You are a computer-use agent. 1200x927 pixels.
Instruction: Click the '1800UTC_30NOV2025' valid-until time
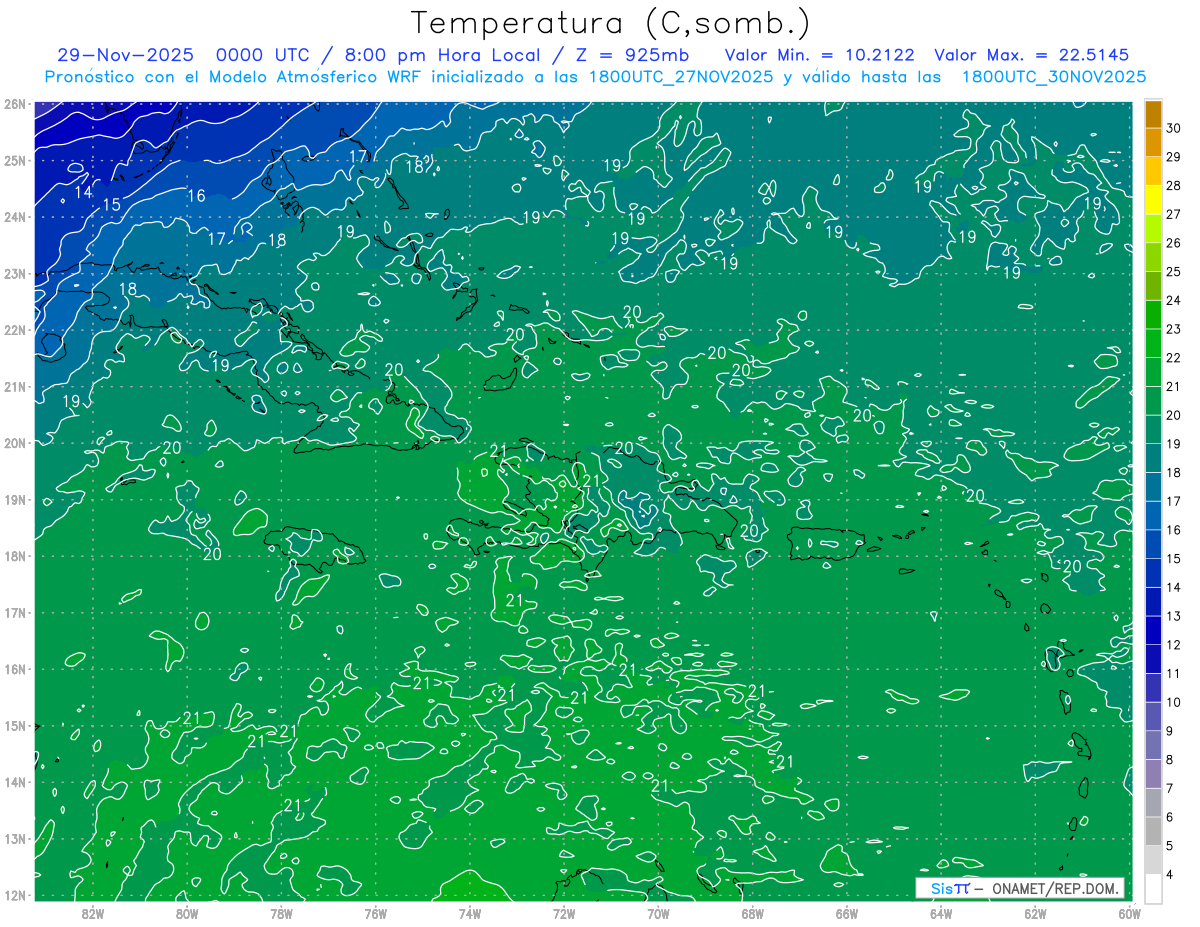pos(1054,77)
